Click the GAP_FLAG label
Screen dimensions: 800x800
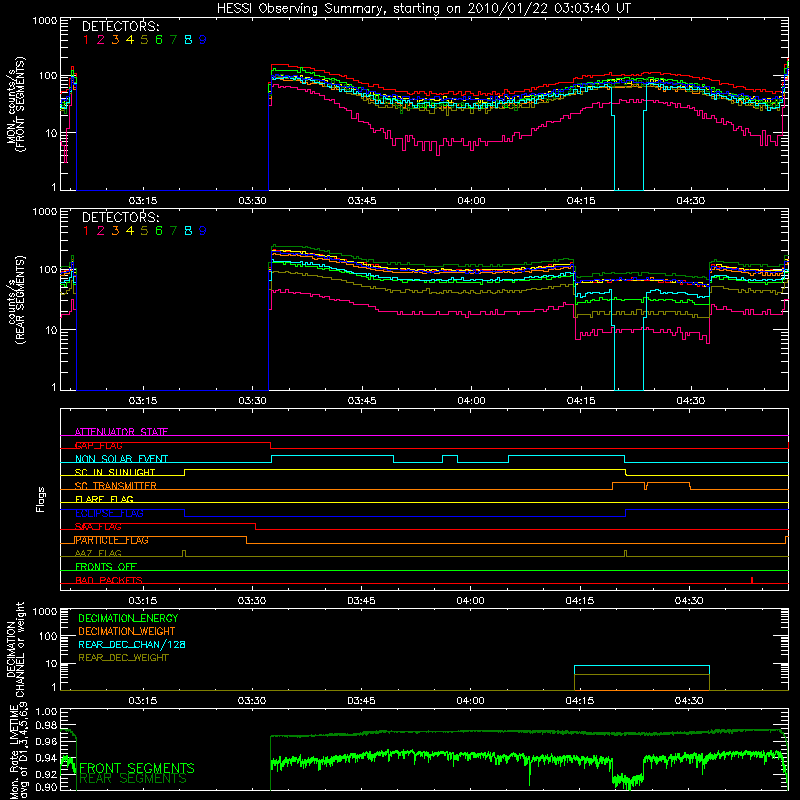pyautogui.click(x=98, y=445)
